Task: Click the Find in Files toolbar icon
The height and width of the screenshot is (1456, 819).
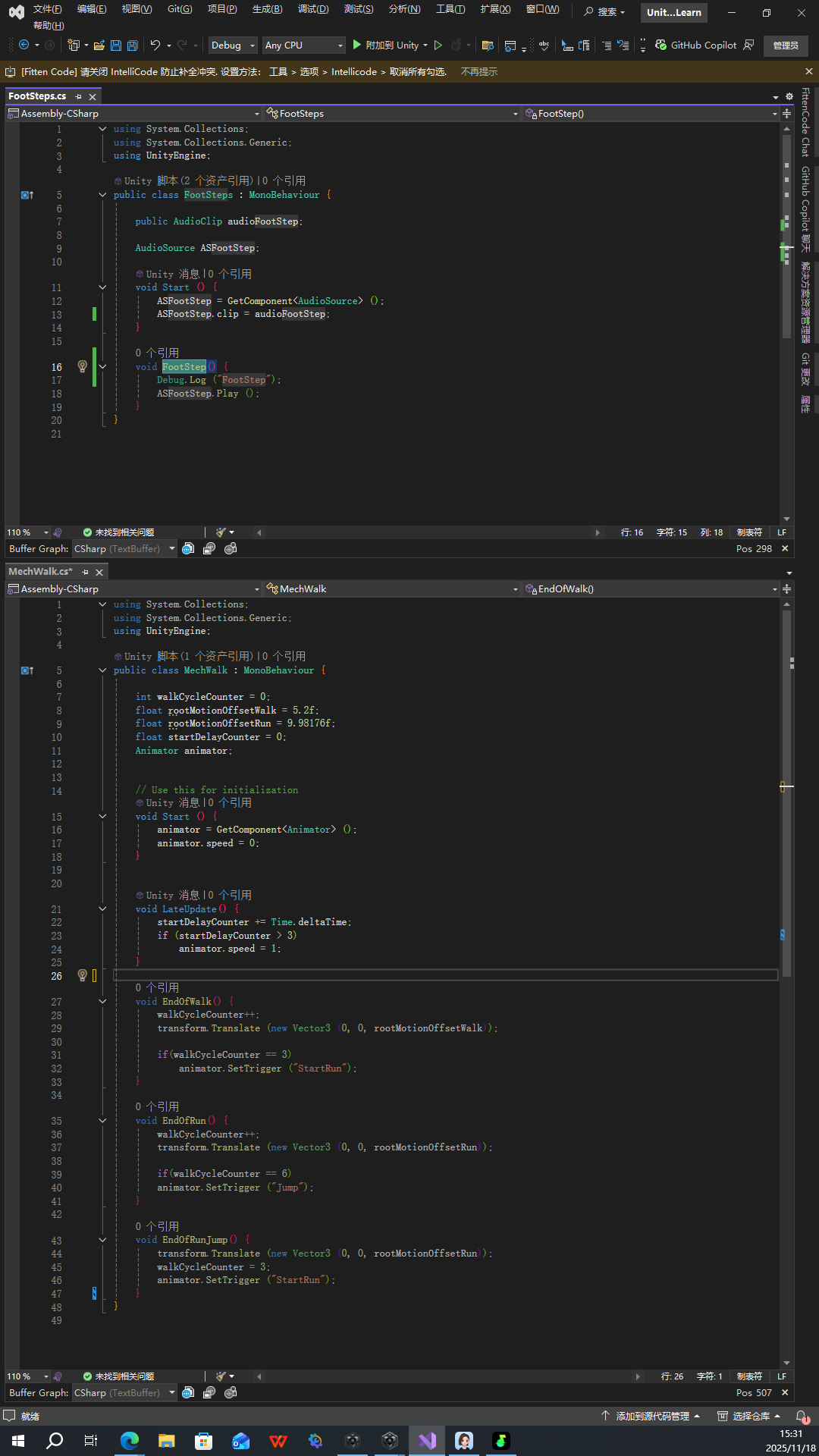Action: coord(488,45)
